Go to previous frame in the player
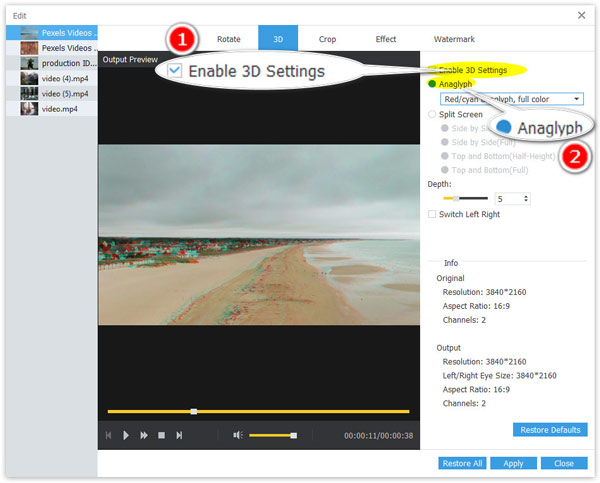This screenshot has height=483, width=600. pos(108,435)
